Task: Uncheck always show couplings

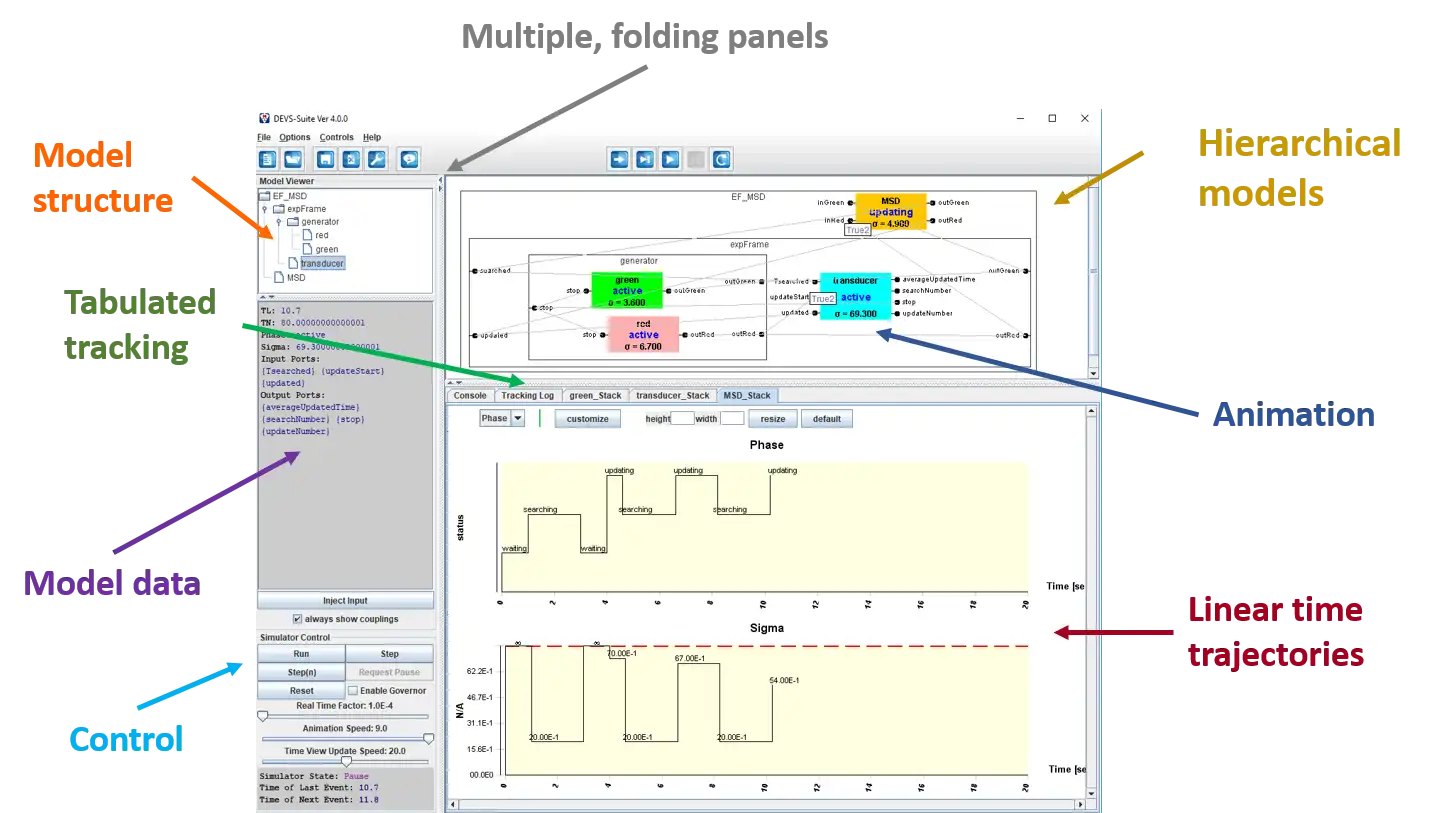Action: tap(296, 618)
